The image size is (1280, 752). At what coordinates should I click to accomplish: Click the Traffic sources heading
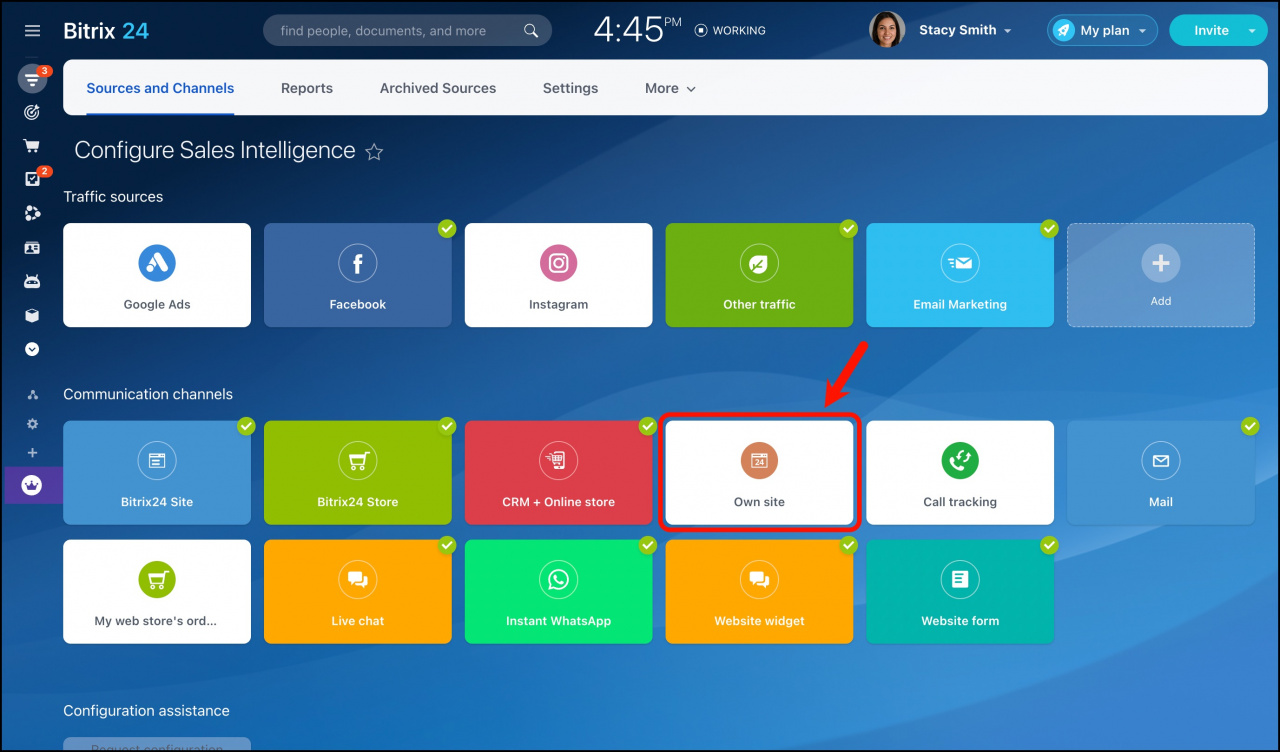pos(113,197)
